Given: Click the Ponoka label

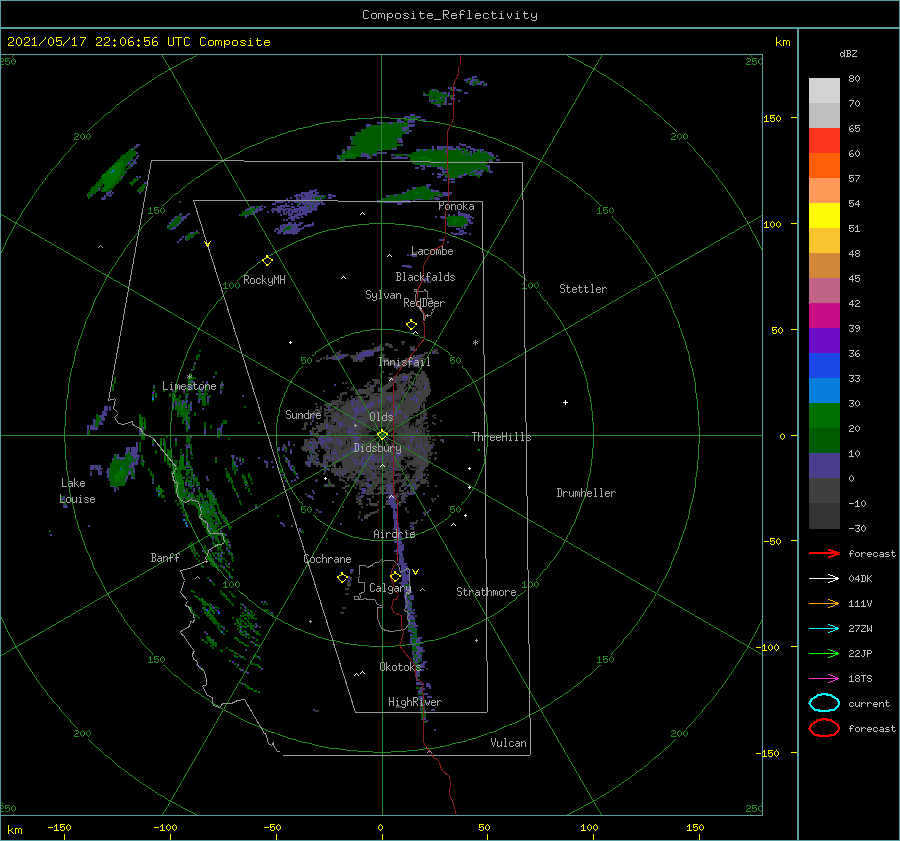Looking at the screenshot, I should click(x=456, y=206).
